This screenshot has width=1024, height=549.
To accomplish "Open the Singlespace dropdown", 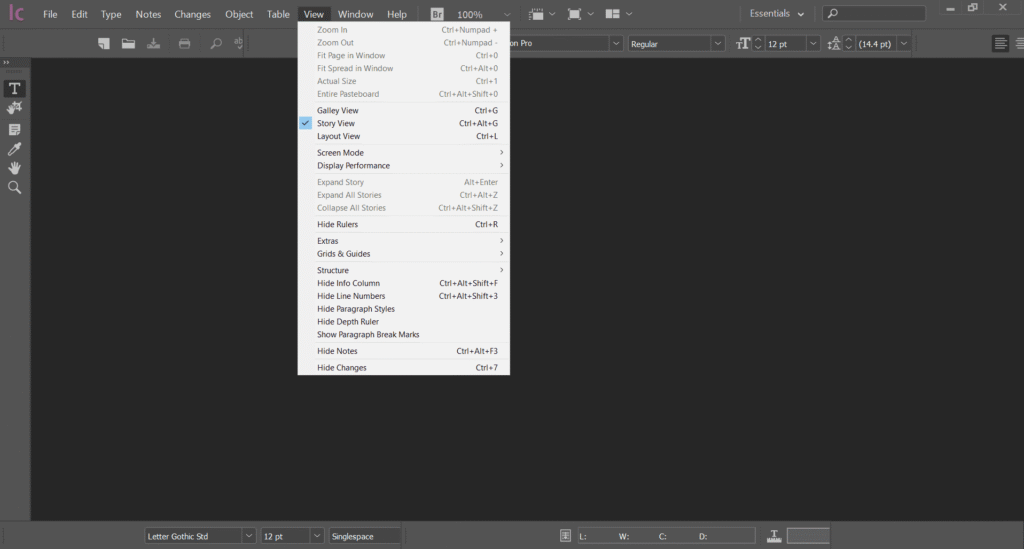I will [x=364, y=536].
